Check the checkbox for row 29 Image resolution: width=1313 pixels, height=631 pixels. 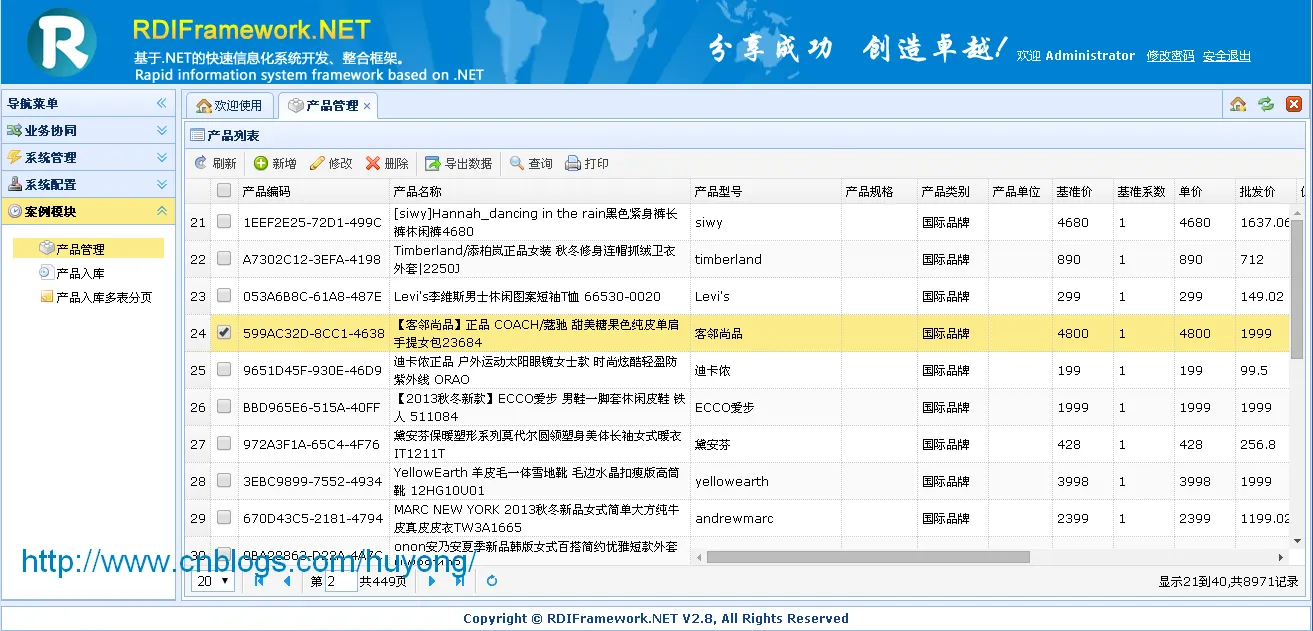click(224, 518)
